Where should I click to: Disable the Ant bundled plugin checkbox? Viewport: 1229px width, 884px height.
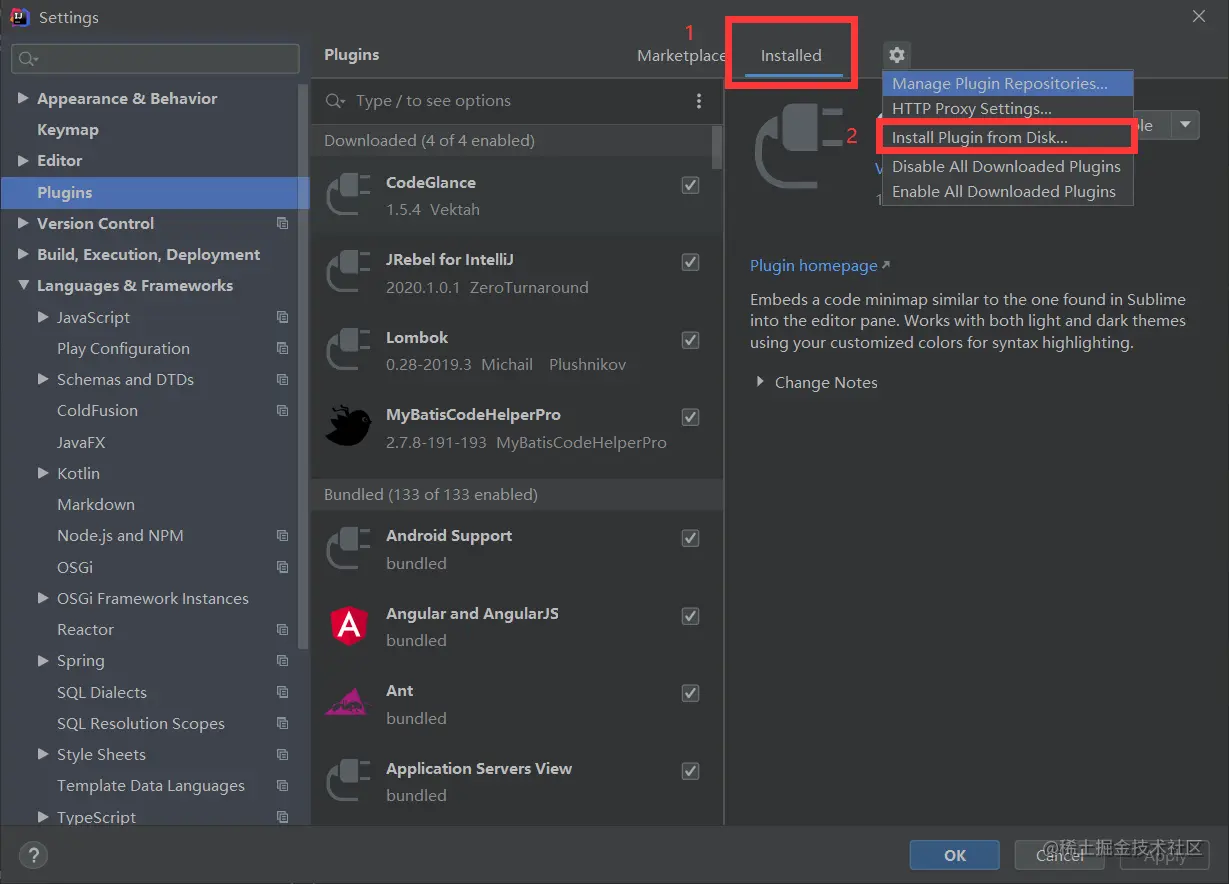point(690,693)
